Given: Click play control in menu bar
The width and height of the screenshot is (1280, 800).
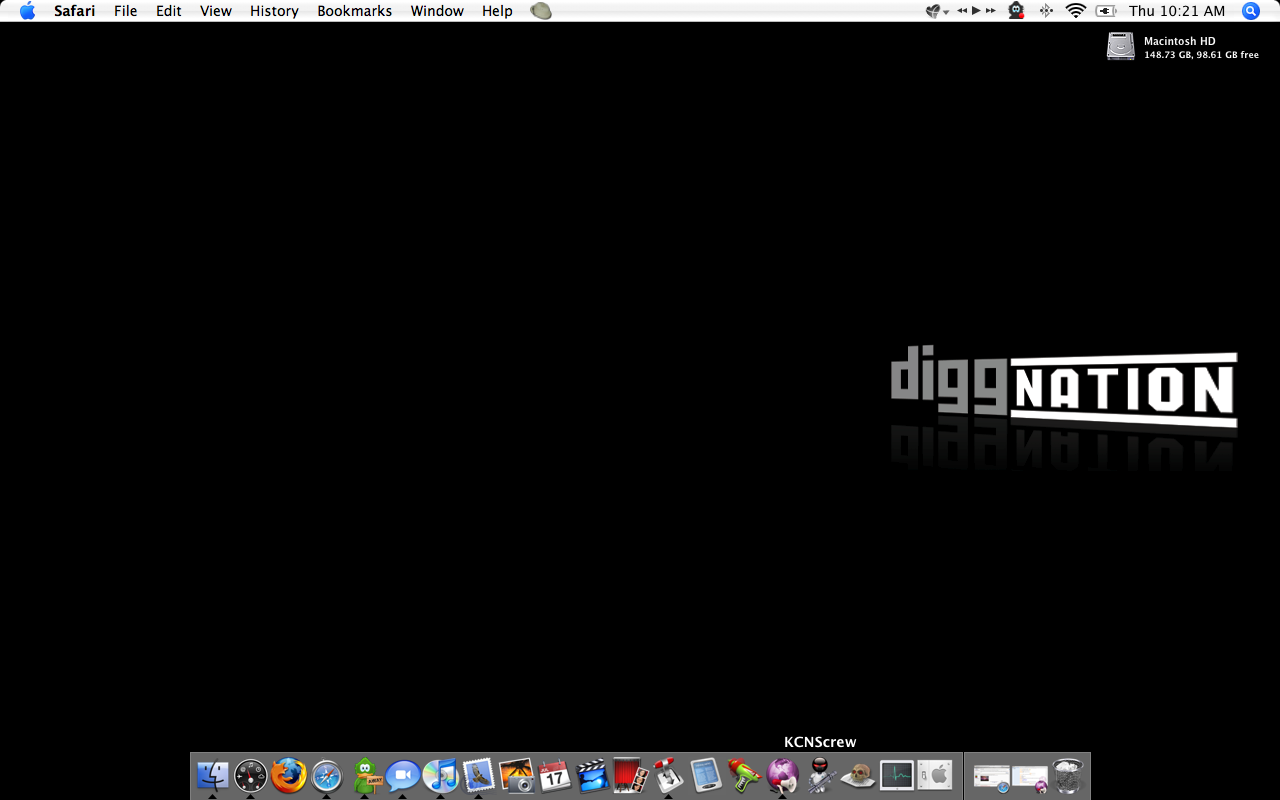Looking at the screenshot, I should (976, 11).
